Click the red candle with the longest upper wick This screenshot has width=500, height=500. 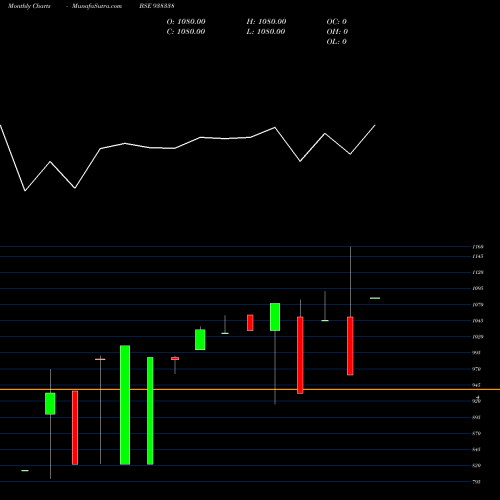point(350,346)
